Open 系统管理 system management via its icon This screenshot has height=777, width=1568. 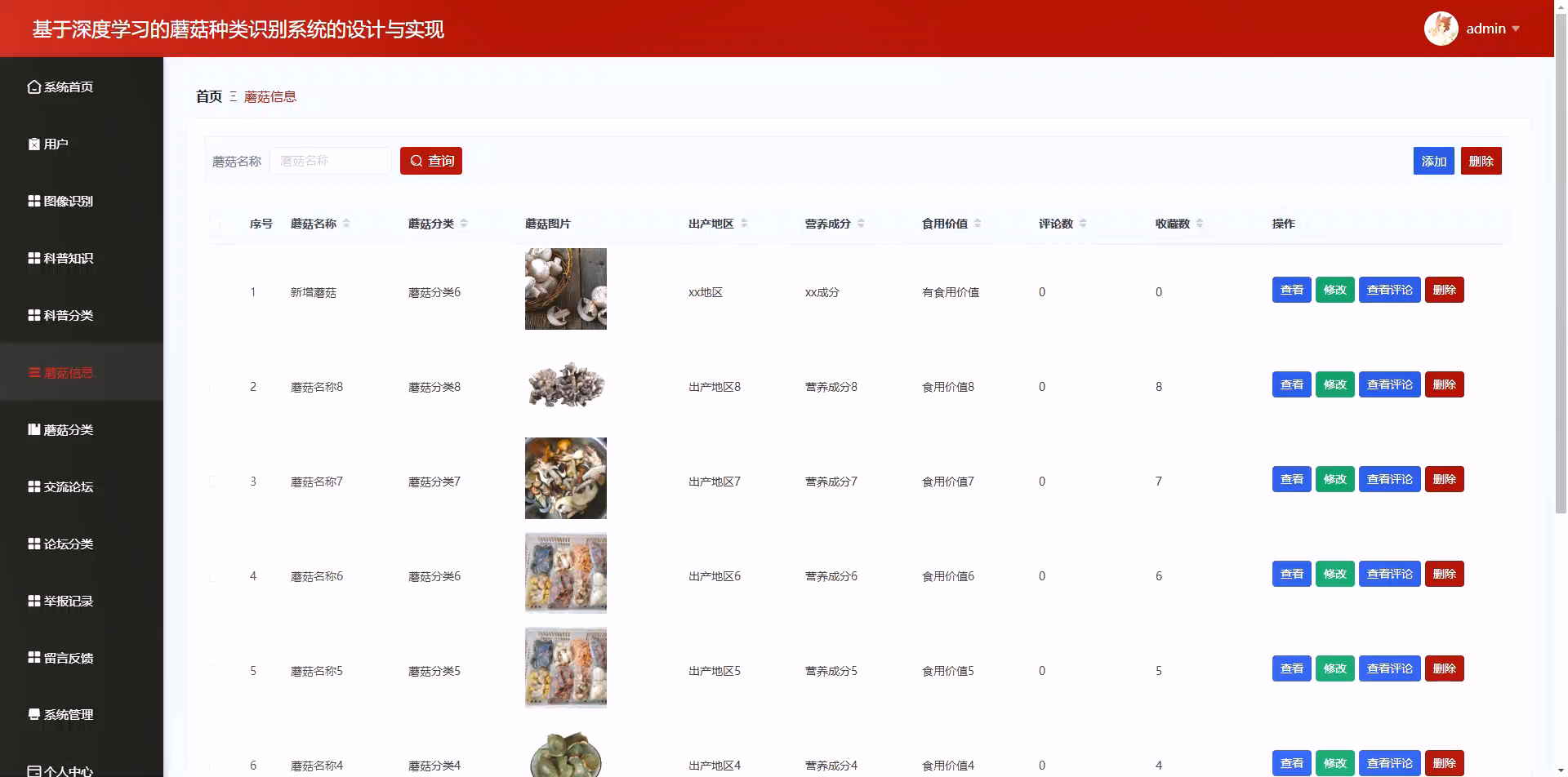pyautogui.click(x=34, y=714)
